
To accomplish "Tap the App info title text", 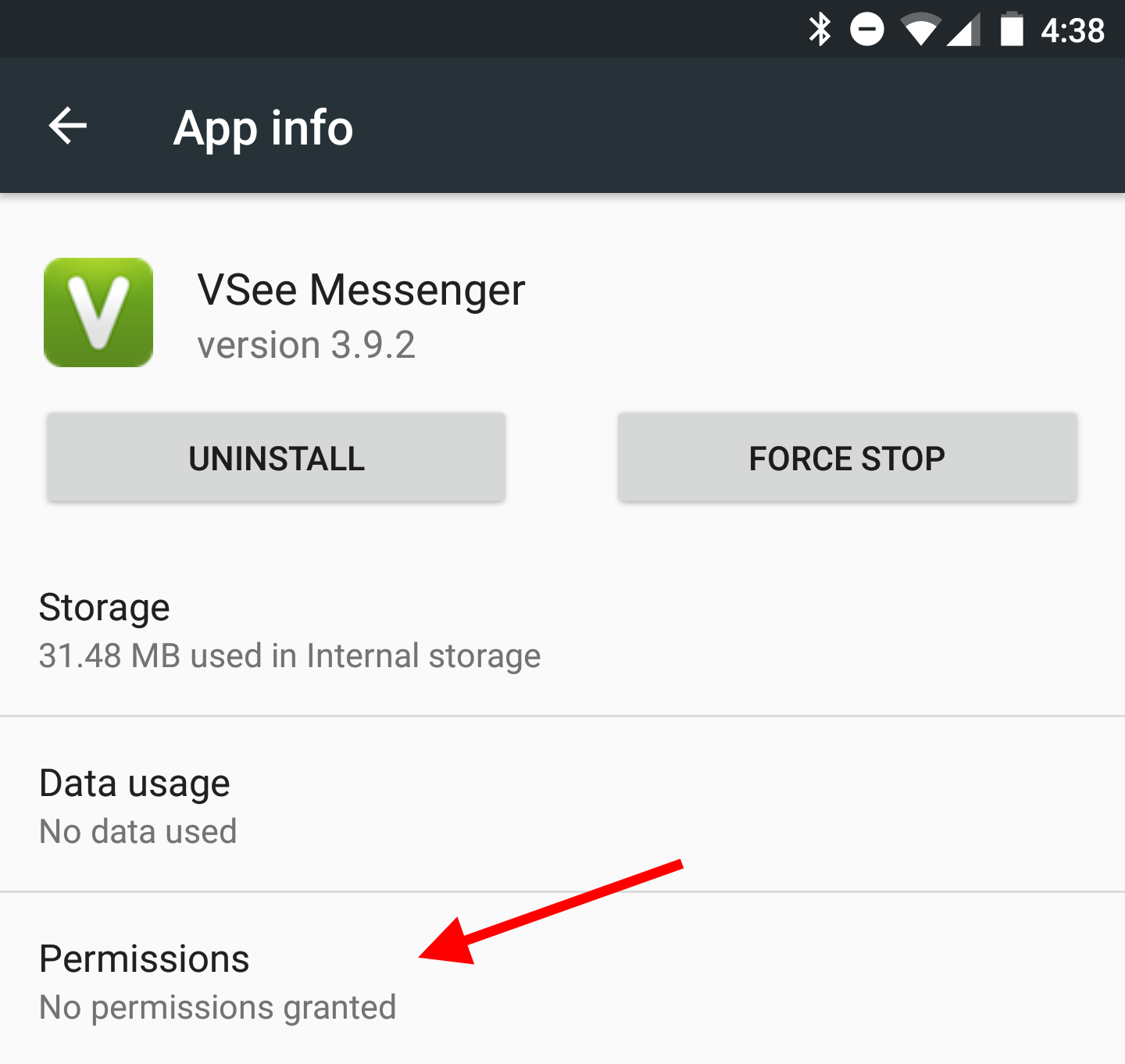I will [x=263, y=128].
